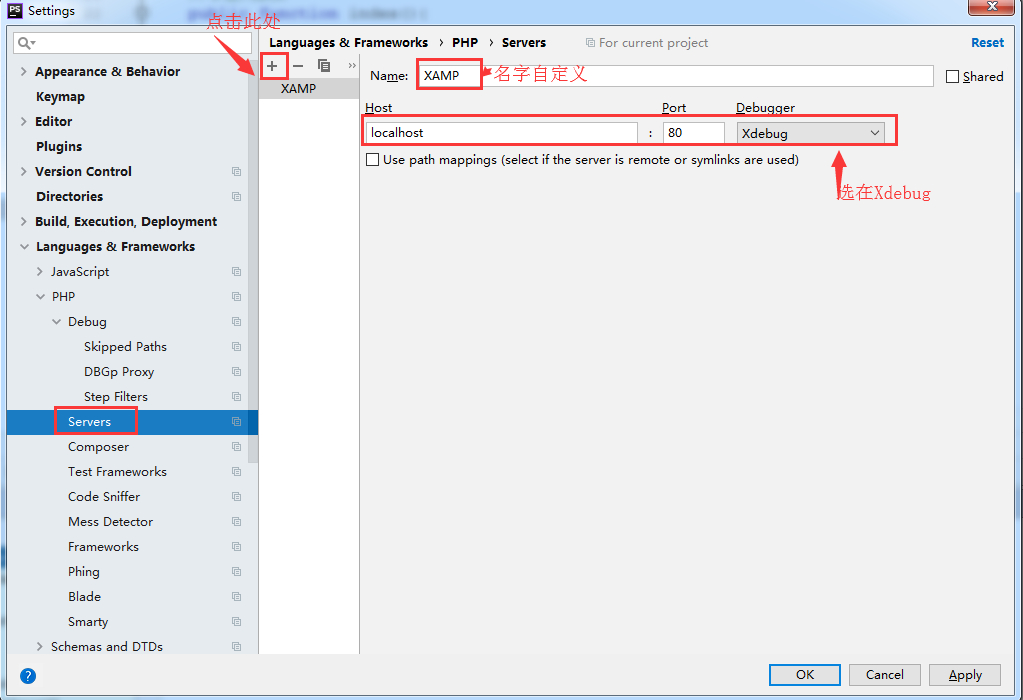This screenshot has width=1023, height=700.
Task: Collapse the Debug node
Action: 57,322
